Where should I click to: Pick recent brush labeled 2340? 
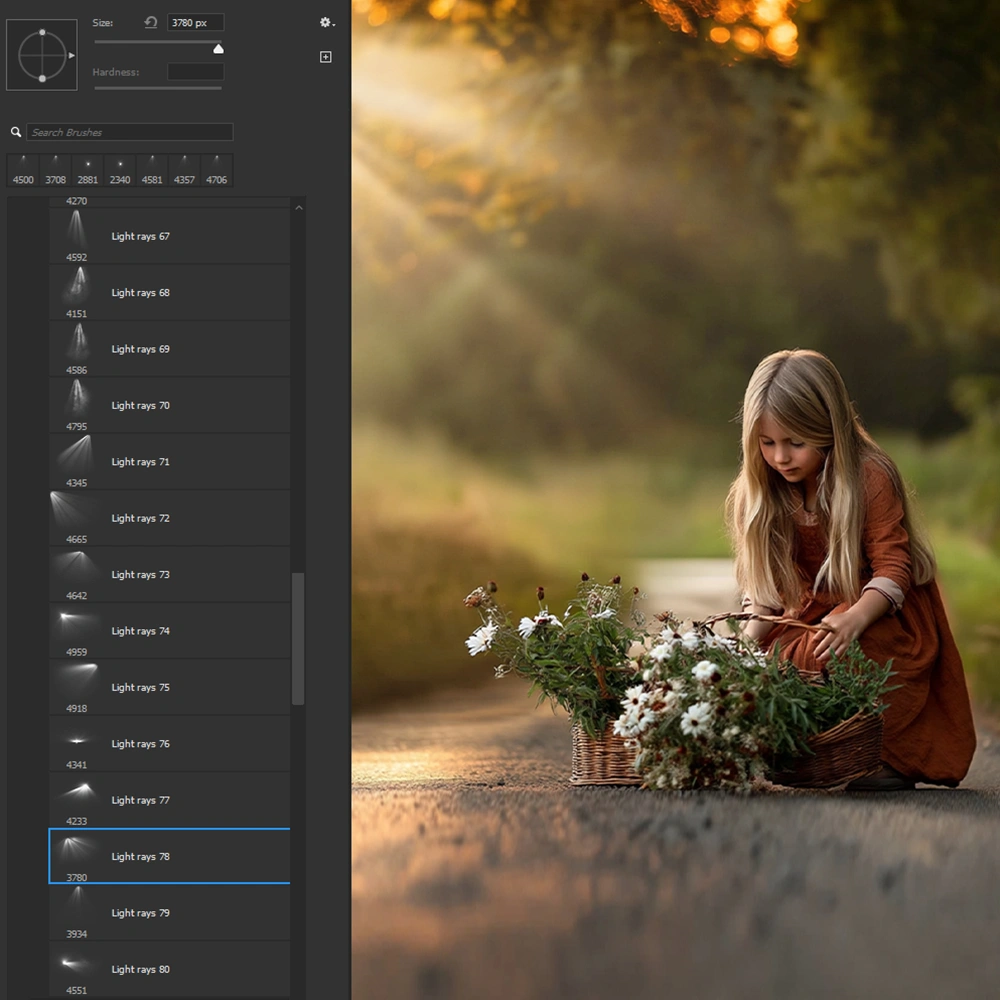pyautogui.click(x=120, y=170)
